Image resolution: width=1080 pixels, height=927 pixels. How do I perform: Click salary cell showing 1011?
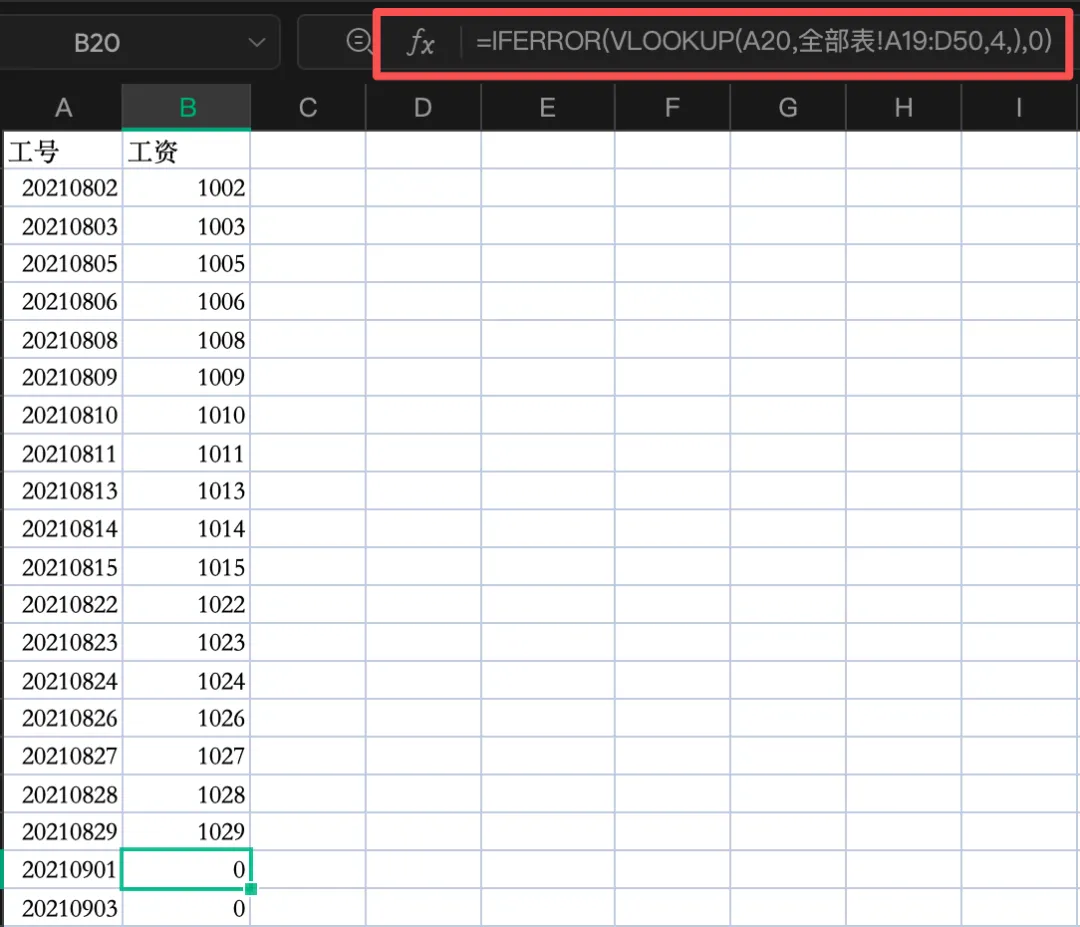187,453
